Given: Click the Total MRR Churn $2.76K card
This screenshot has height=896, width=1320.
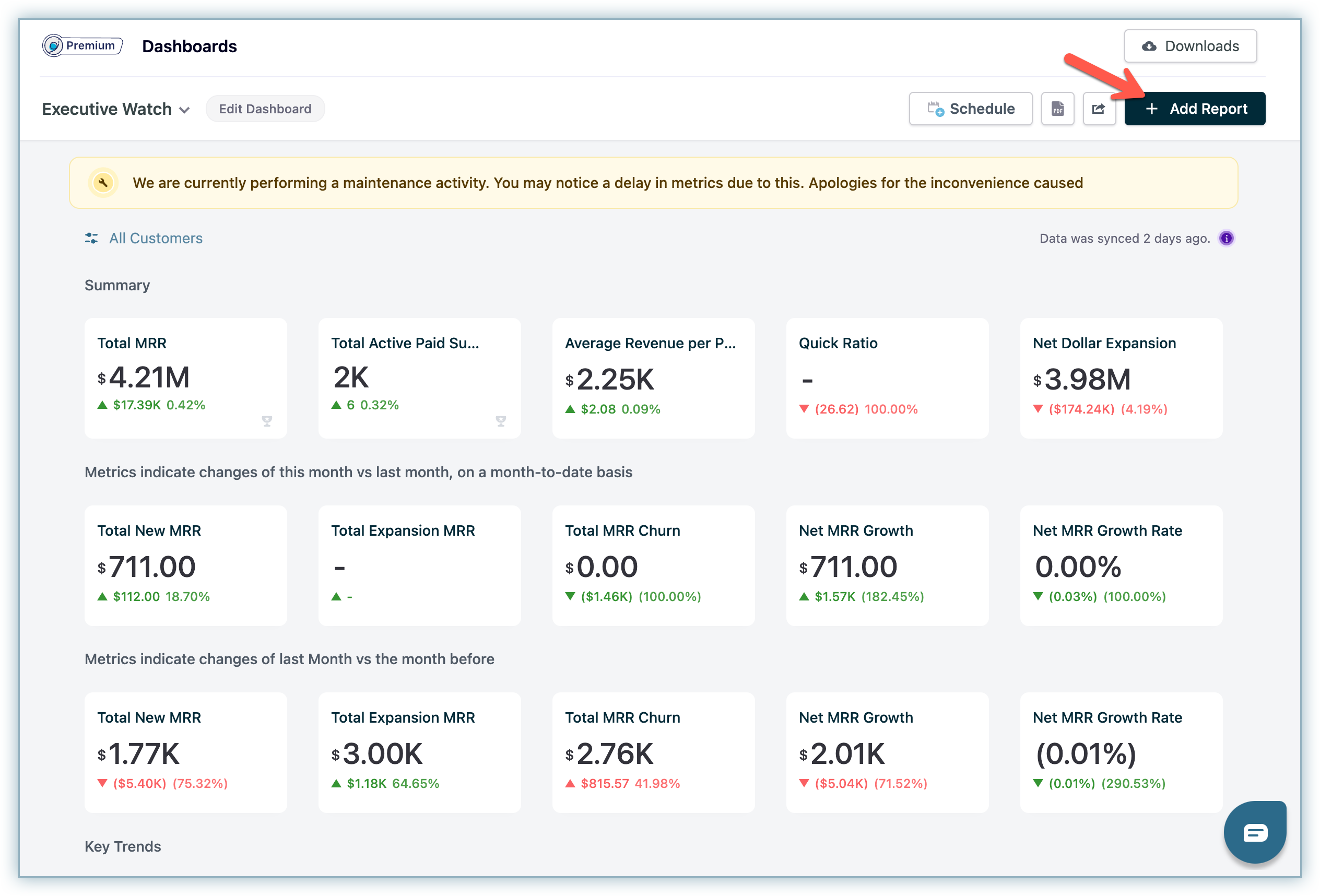Looking at the screenshot, I should pyautogui.click(x=653, y=752).
